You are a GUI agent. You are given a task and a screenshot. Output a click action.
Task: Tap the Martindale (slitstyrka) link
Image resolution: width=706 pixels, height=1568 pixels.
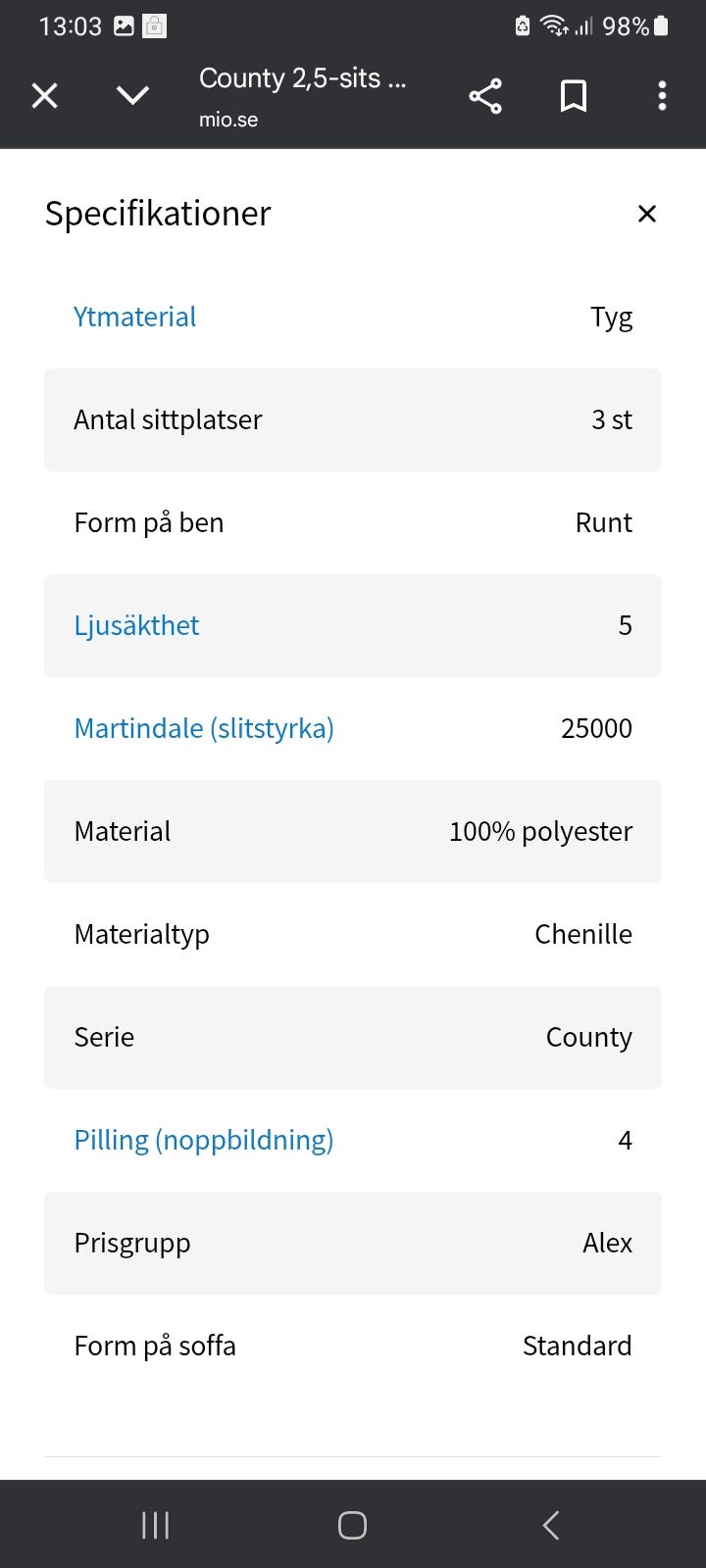click(204, 728)
